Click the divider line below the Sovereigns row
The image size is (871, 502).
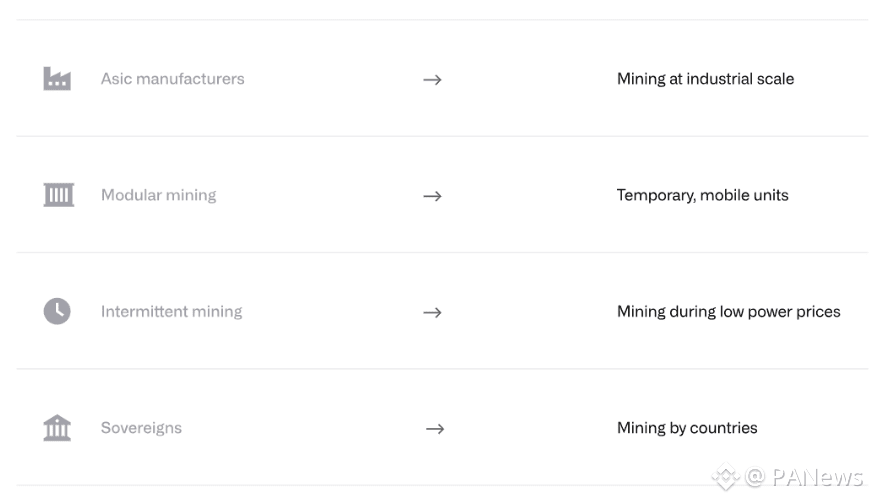(x=442, y=485)
